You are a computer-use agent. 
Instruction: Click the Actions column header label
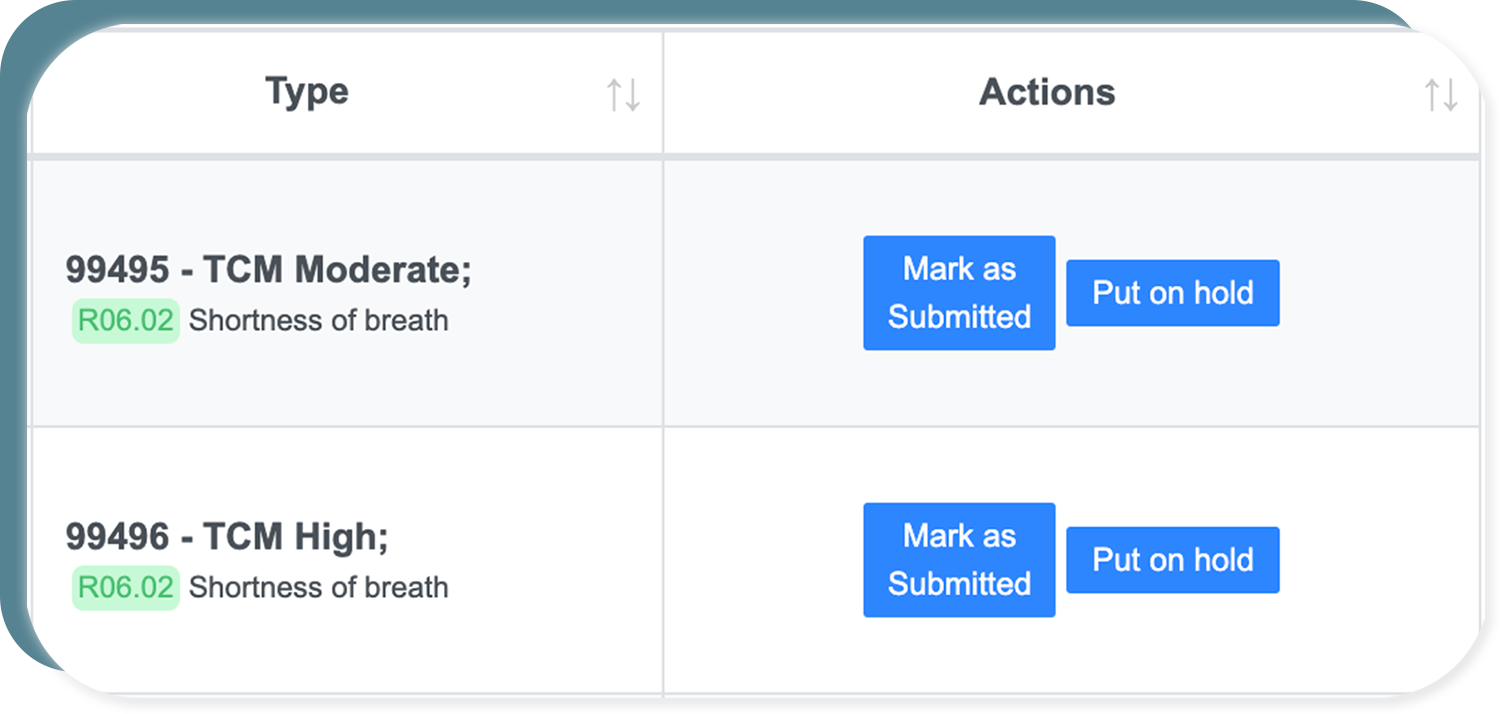(1047, 92)
